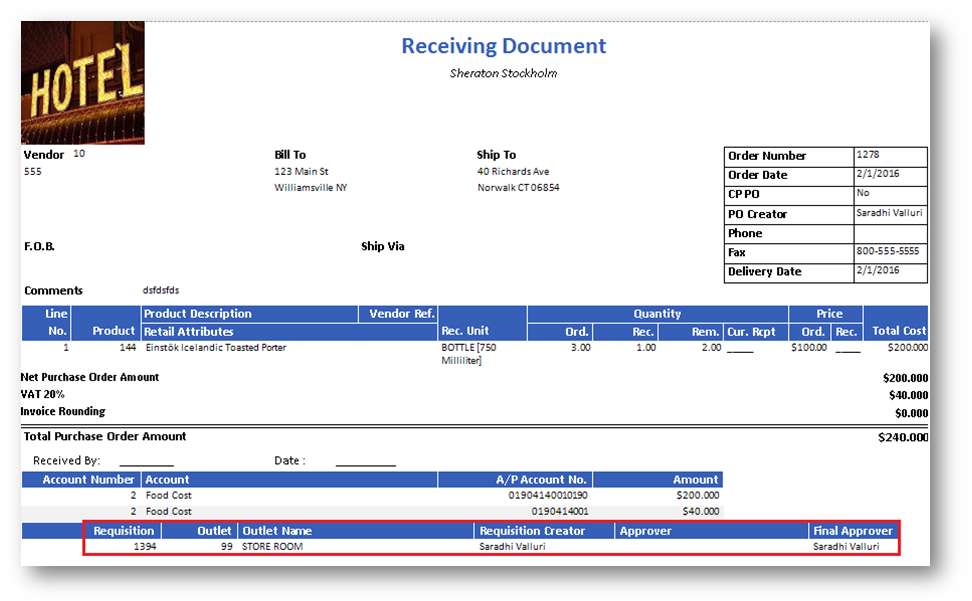Click the Total Purchase Order Amount $240.000
This screenshot has width=972, height=601.
point(902,437)
